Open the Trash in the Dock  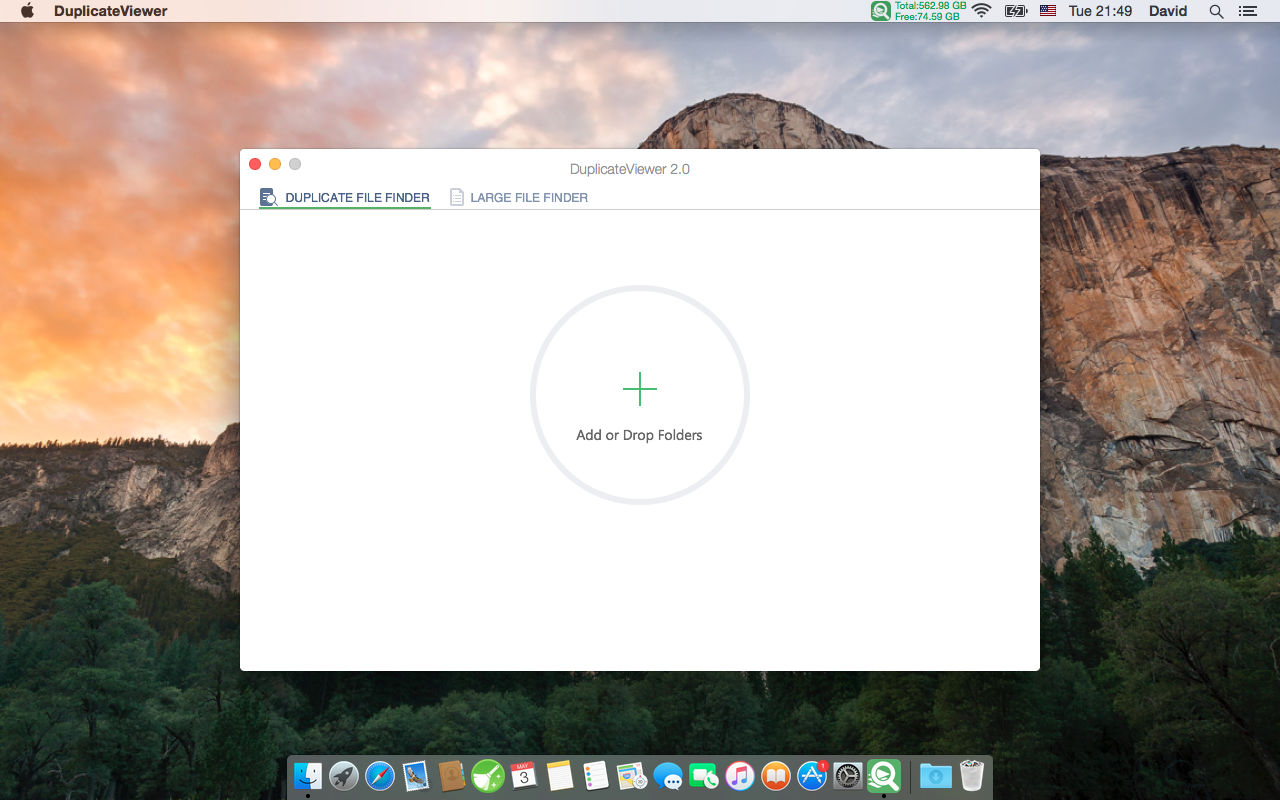click(972, 775)
